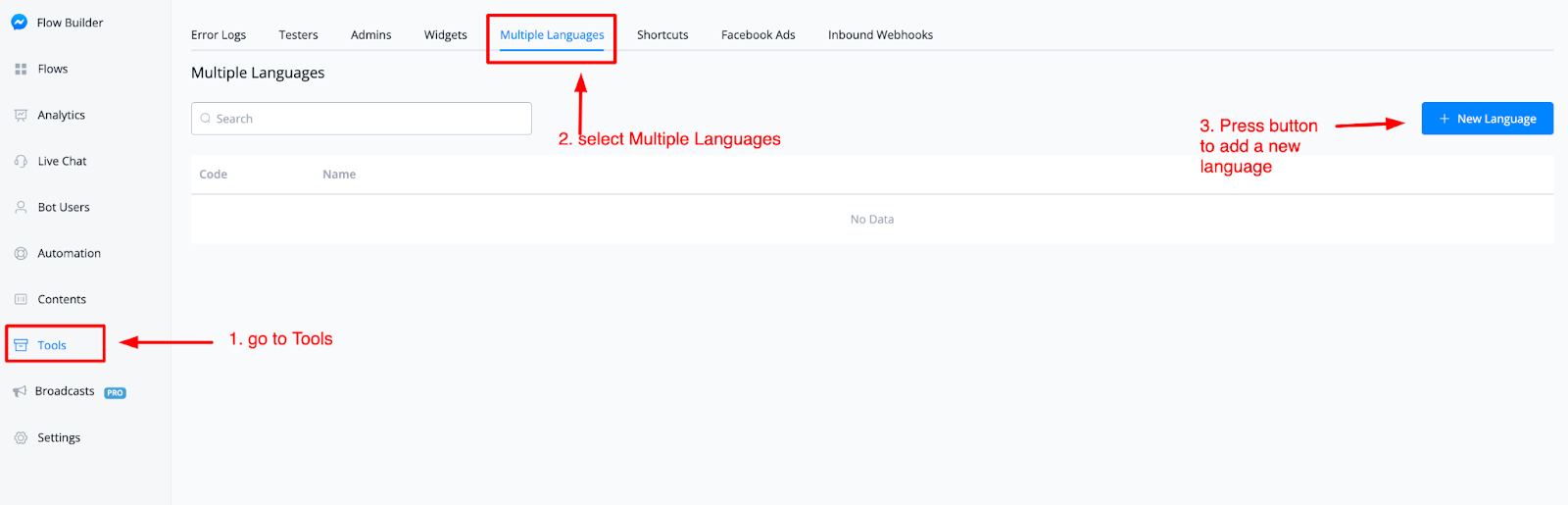Click the Settings gear icon
The width and height of the screenshot is (1568, 505).
(x=21, y=437)
